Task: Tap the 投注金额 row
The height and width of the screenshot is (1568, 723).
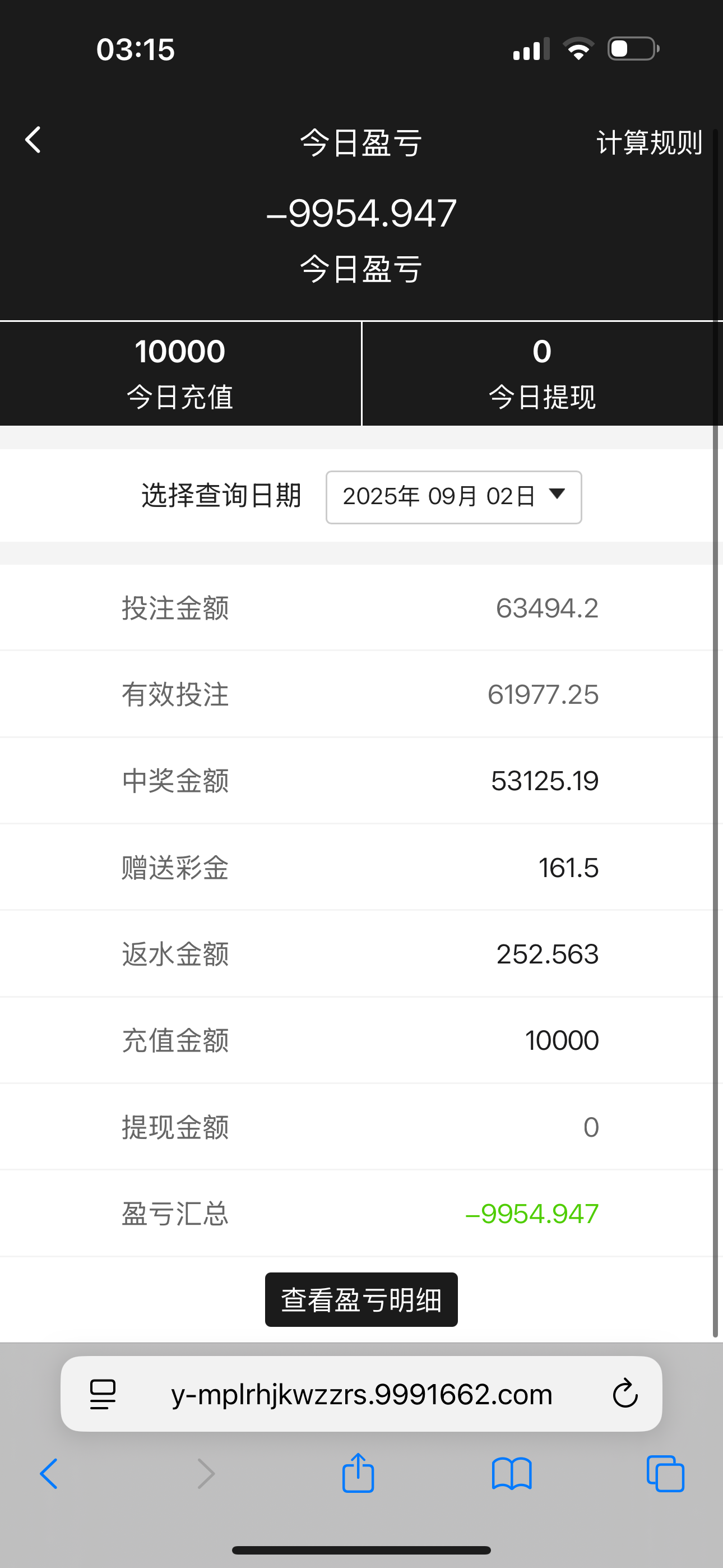Action: tap(360, 608)
